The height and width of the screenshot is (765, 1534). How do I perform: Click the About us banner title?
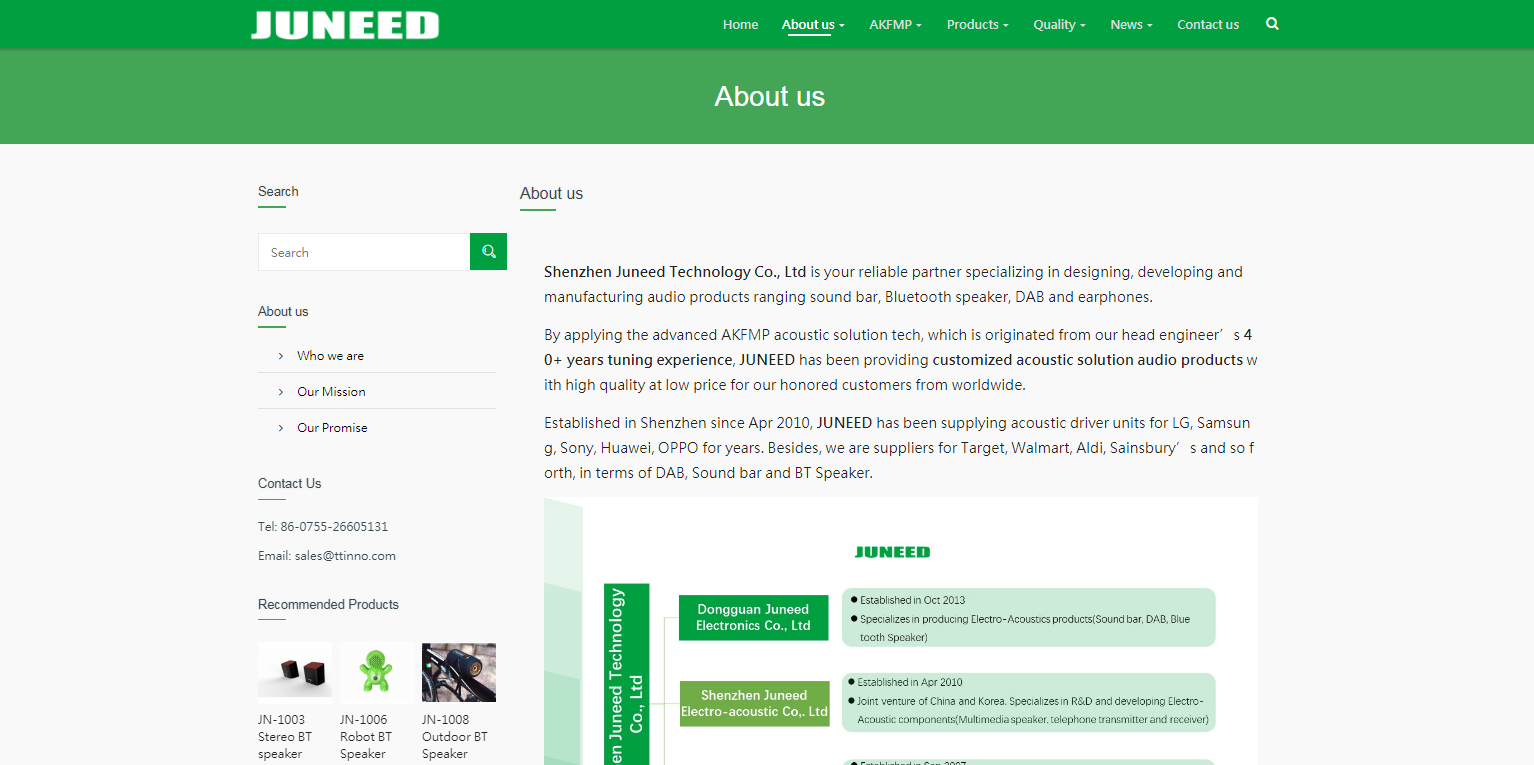point(770,96)
